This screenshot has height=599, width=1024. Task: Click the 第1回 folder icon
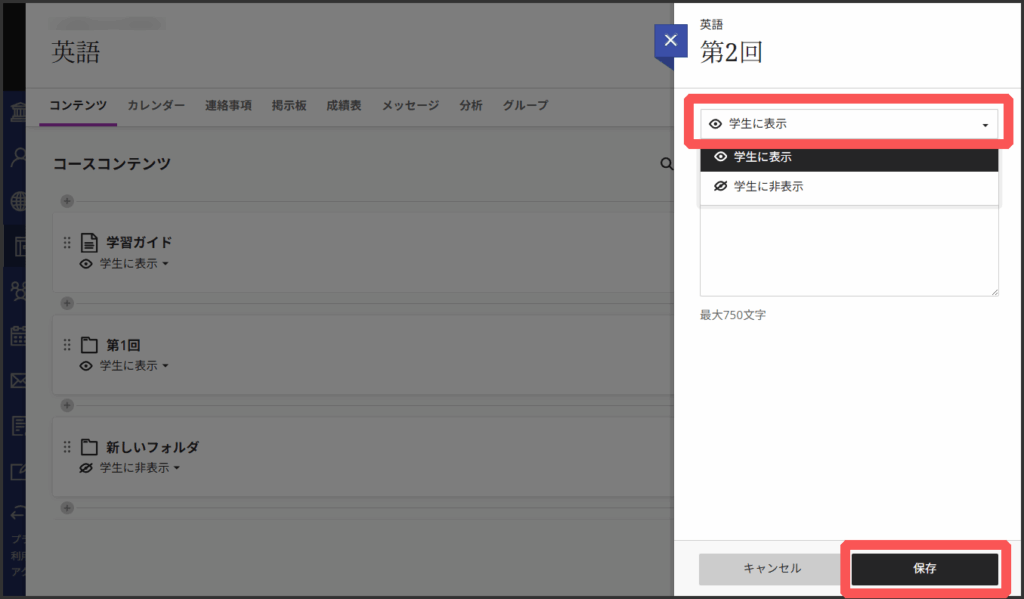(x=89, y=345)
